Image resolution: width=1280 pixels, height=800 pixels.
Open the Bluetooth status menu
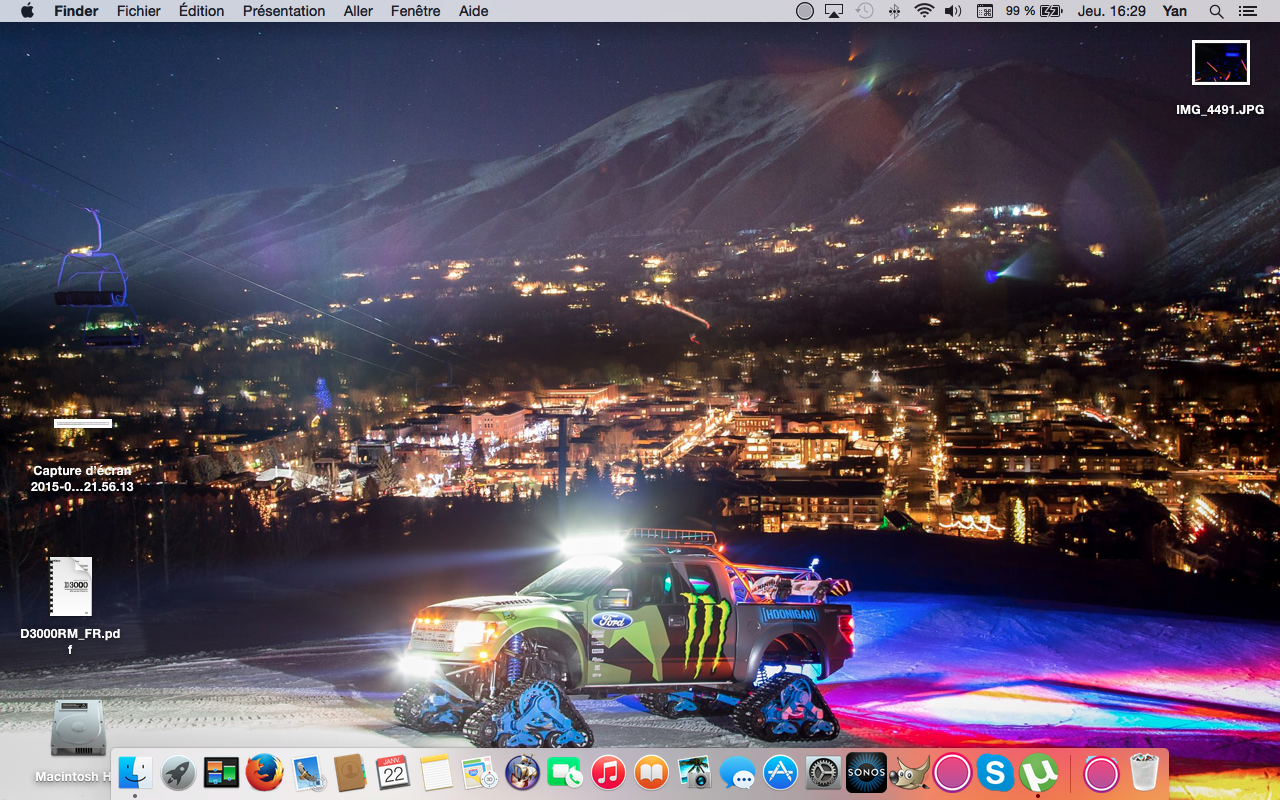[894, 11]
